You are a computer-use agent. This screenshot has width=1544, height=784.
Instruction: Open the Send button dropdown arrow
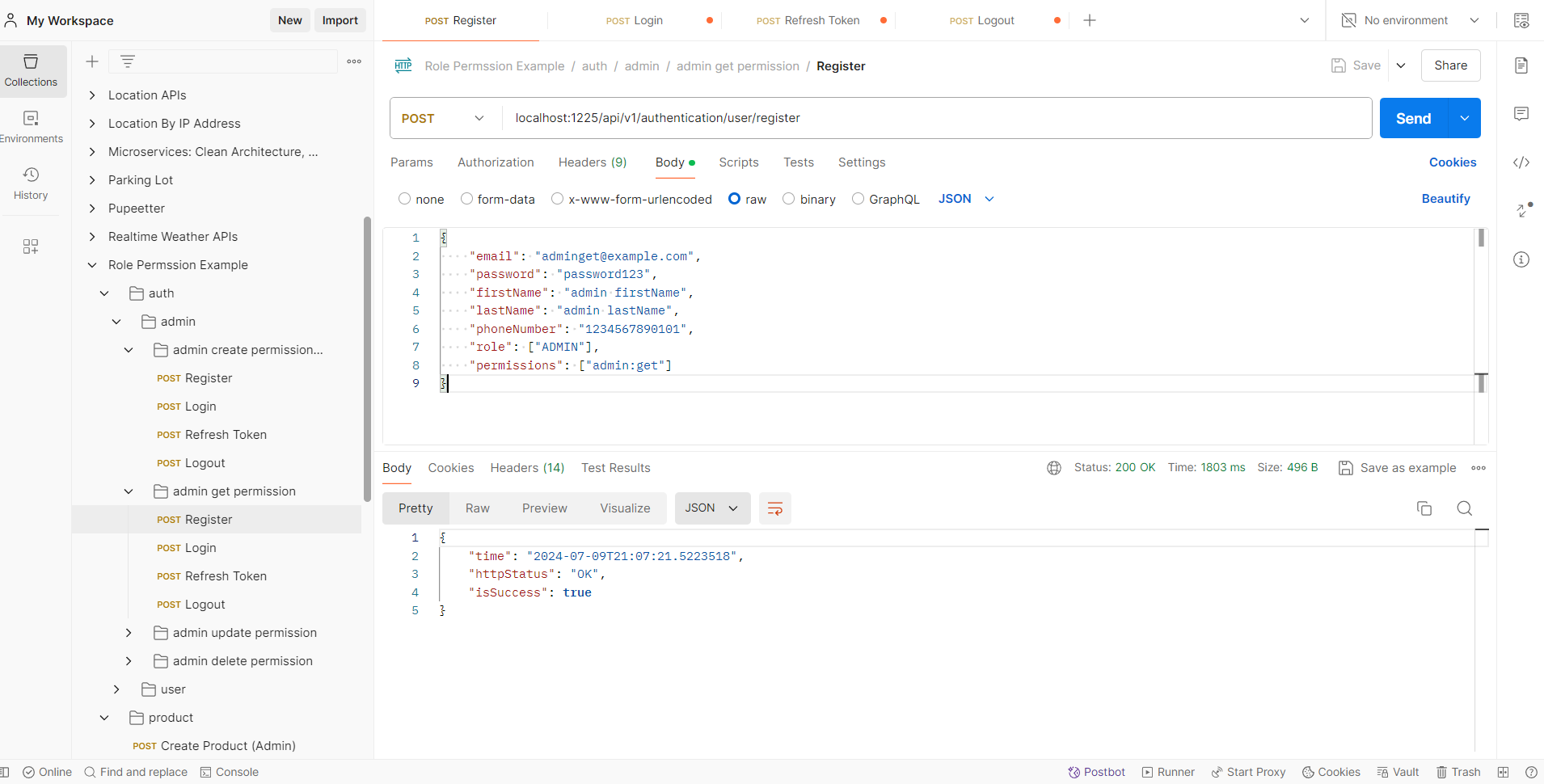click(1465, 118)
